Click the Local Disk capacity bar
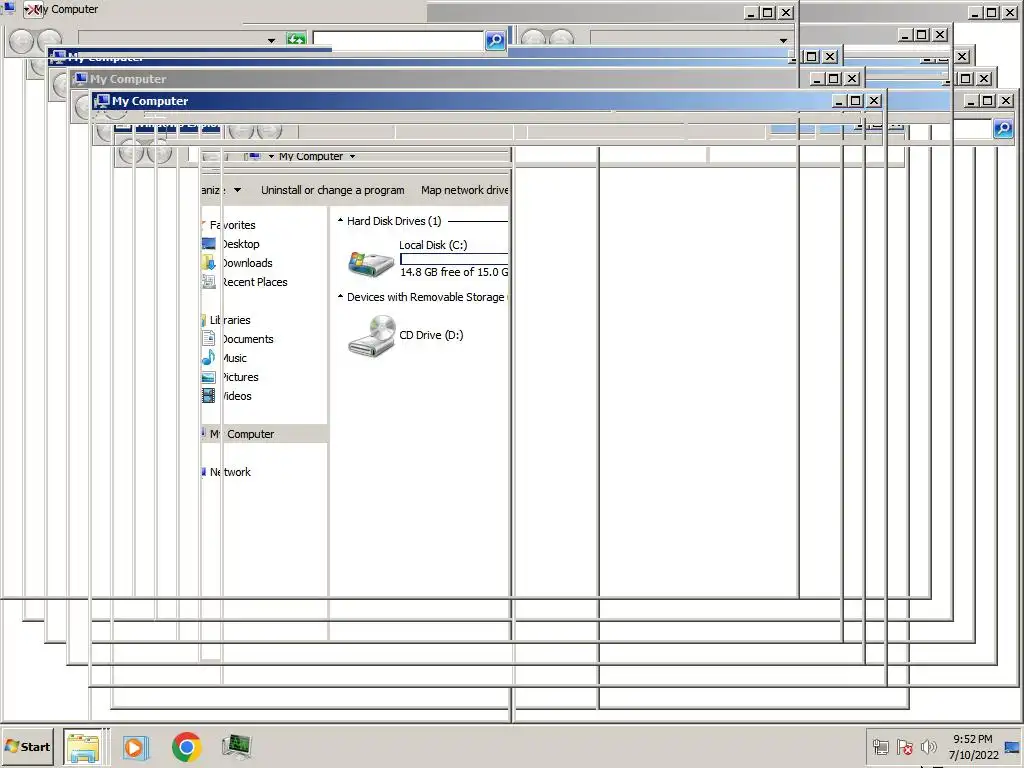The image size is (1024, 768). [454, 259]
